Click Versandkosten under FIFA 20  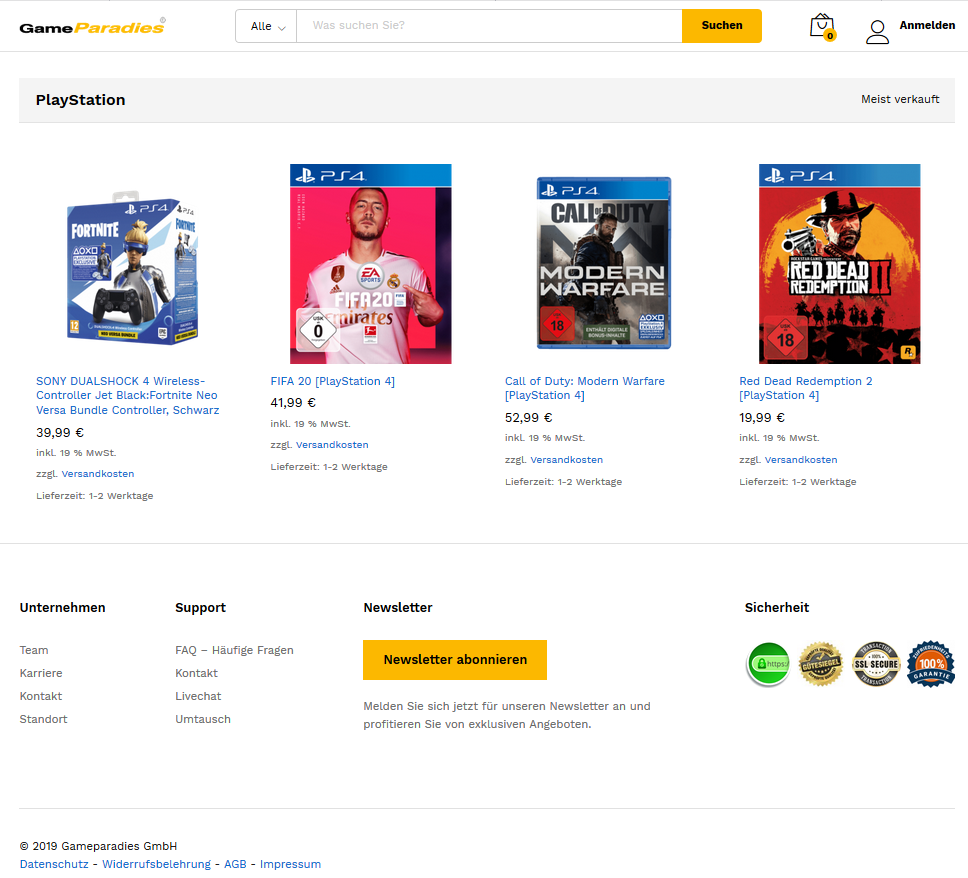(x=332, y=445)
